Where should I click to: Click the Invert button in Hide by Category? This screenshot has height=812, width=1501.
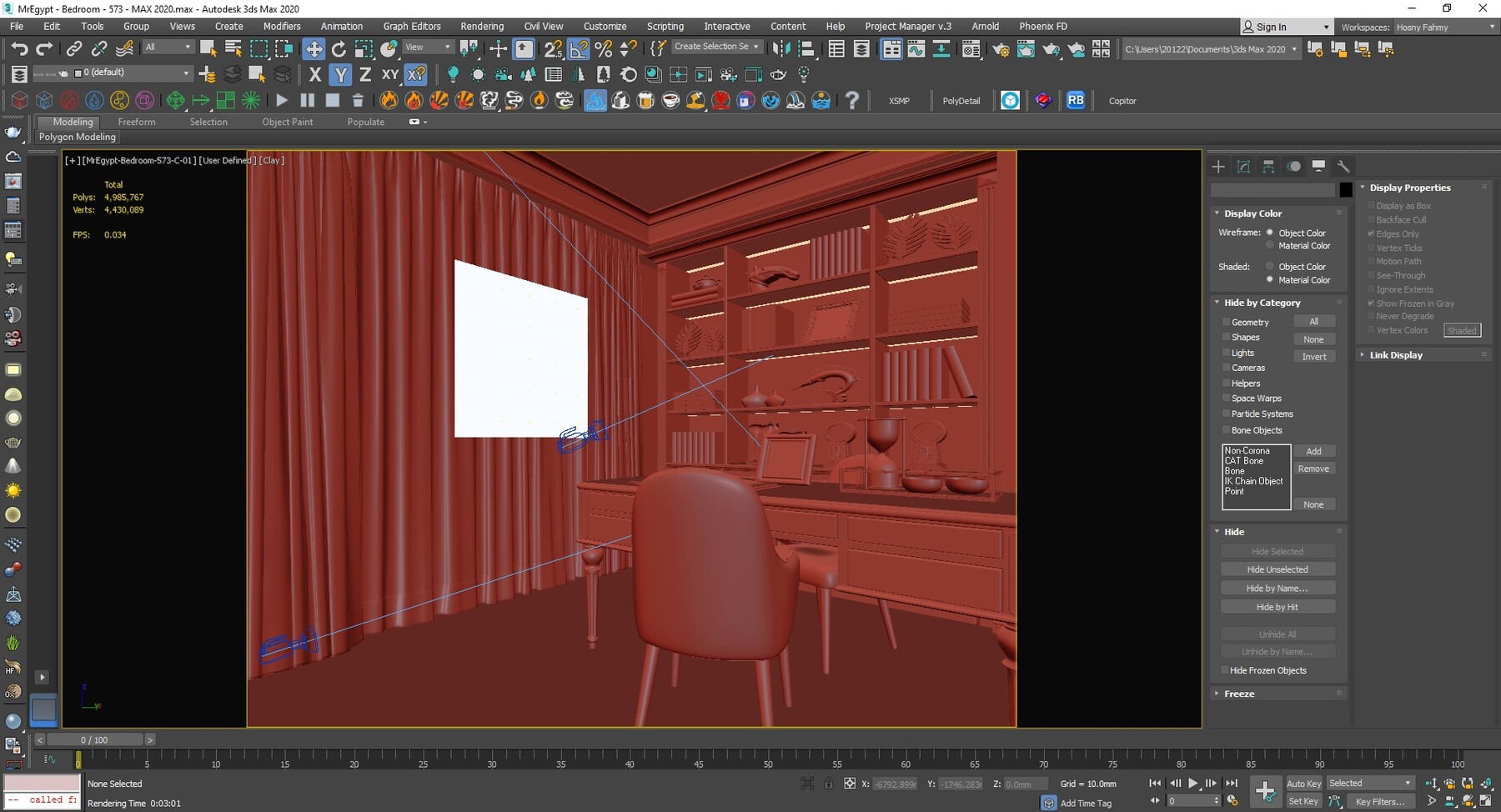coord(1315,356)
